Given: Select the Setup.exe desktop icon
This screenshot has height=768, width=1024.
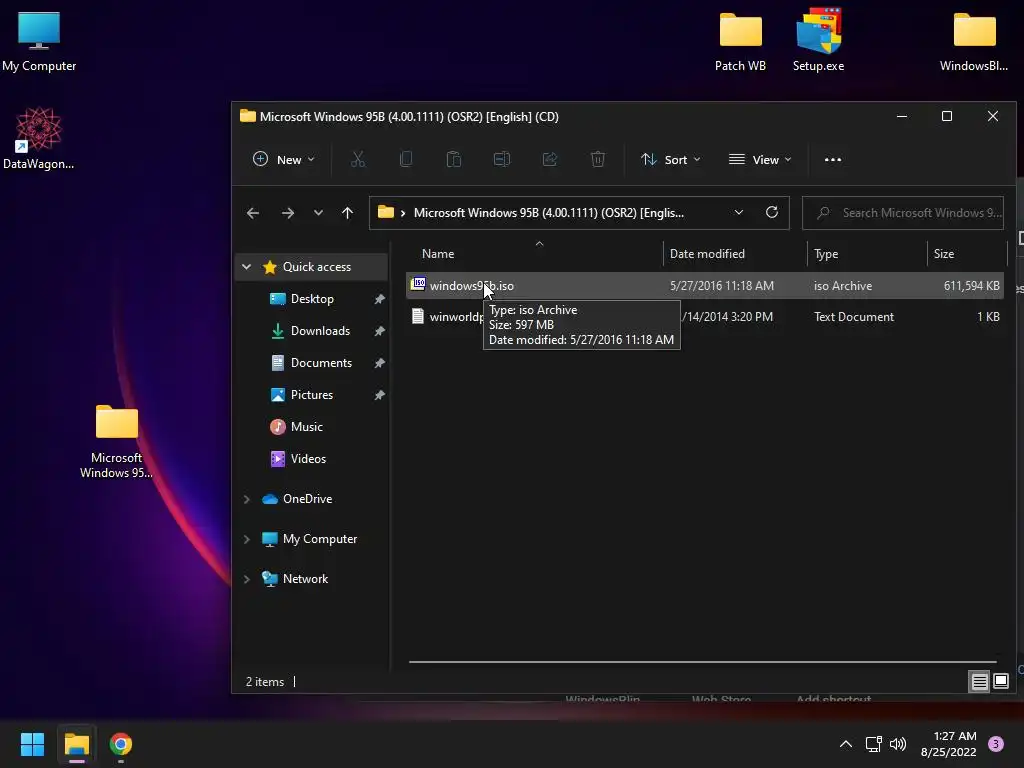Looking at the screenshot, I should pos(818,39).
